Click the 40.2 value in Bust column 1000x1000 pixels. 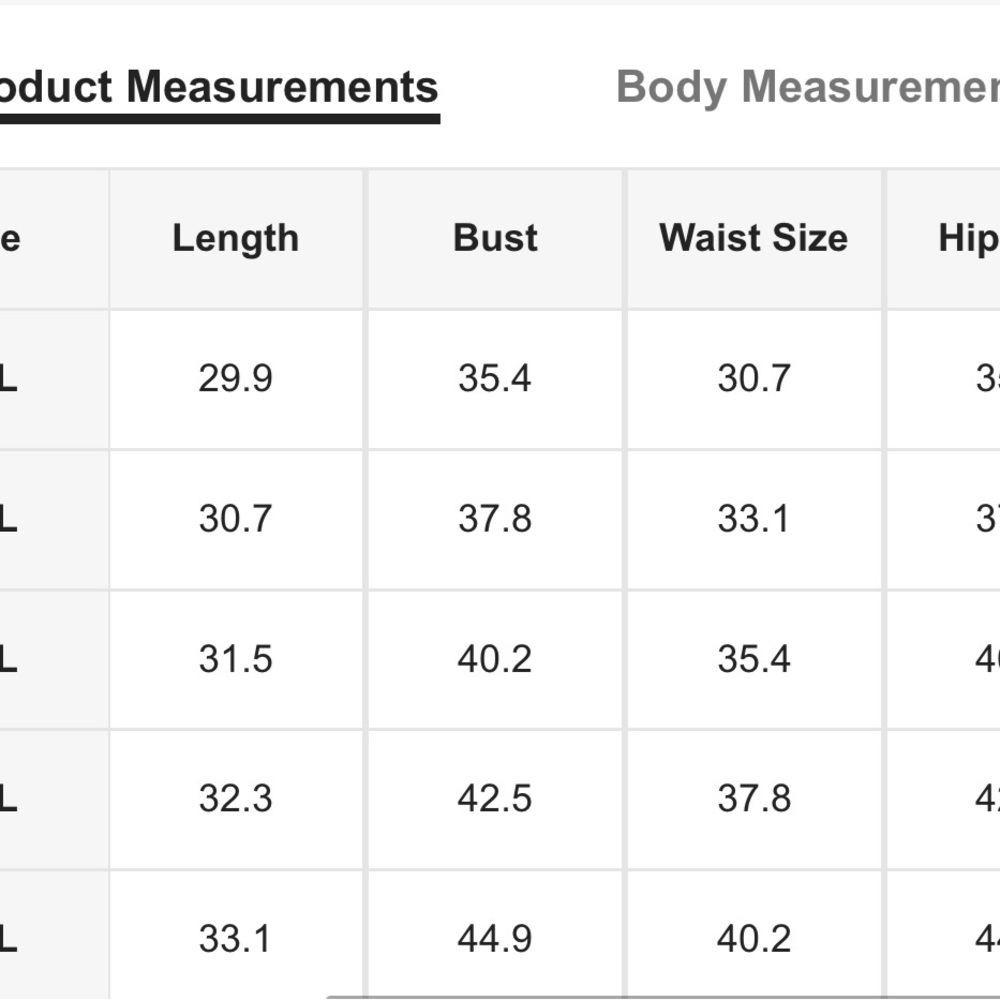495,659
